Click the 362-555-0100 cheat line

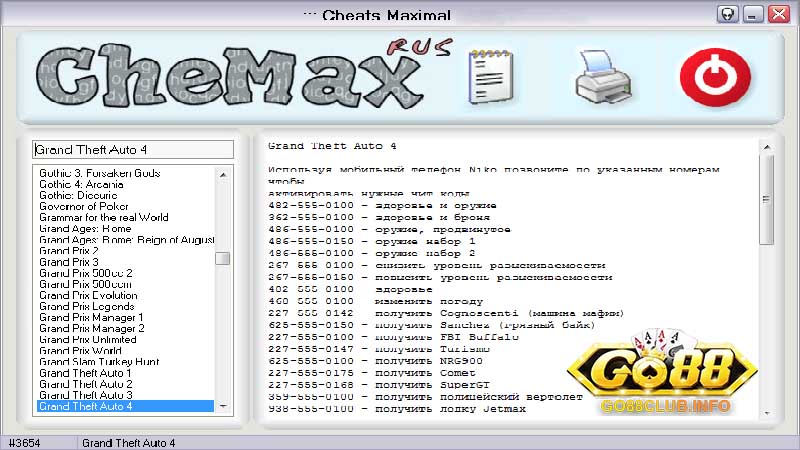tap(379, 217)
